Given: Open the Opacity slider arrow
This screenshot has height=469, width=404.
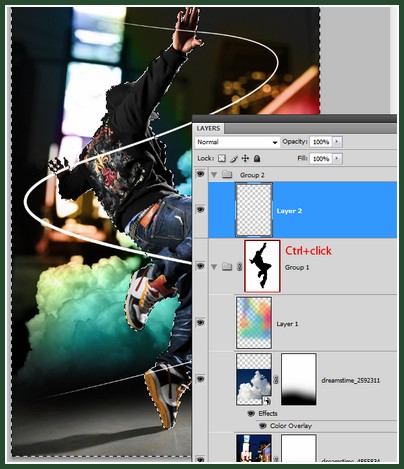Looking at the screenshot, I should (337, 142).
